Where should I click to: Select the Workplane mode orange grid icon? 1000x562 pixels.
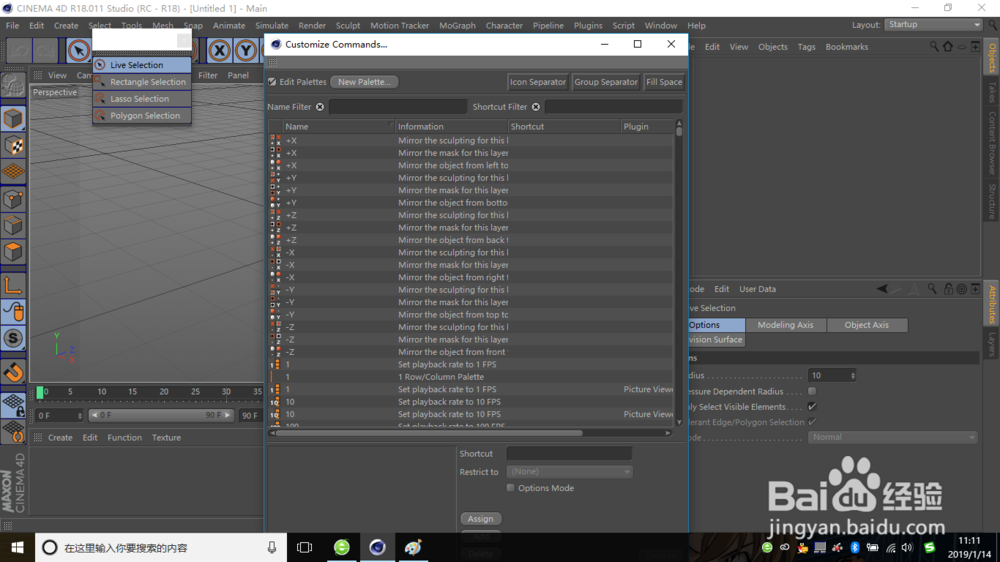[13, 172]
